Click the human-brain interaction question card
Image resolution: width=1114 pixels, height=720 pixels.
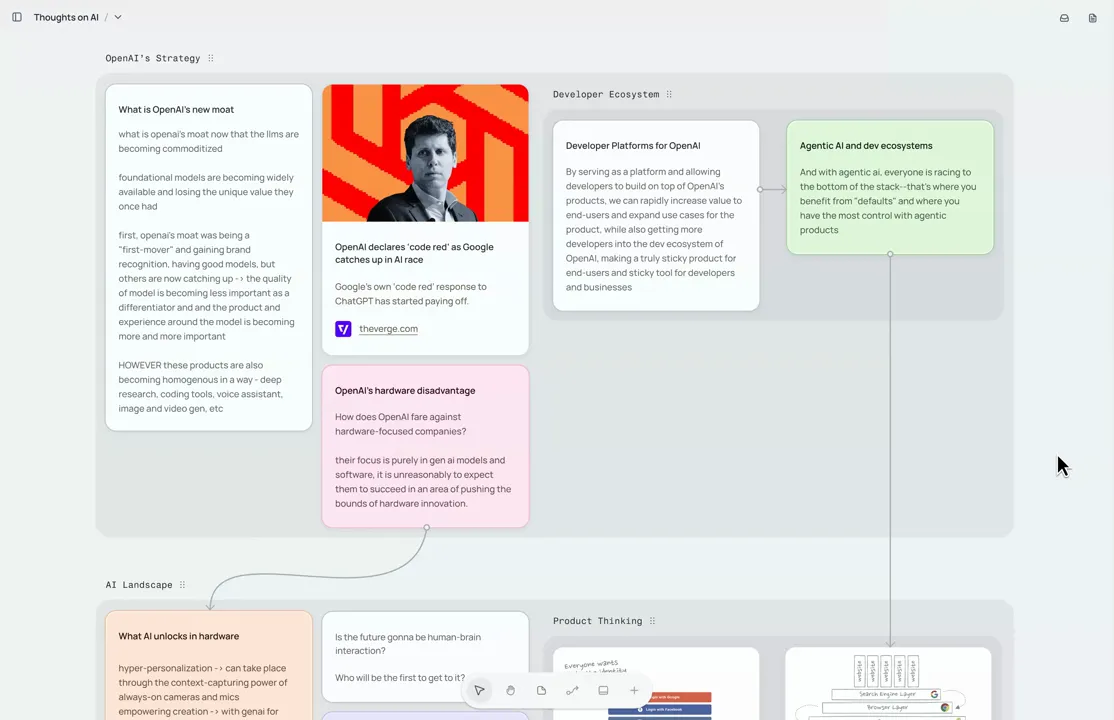425,657
